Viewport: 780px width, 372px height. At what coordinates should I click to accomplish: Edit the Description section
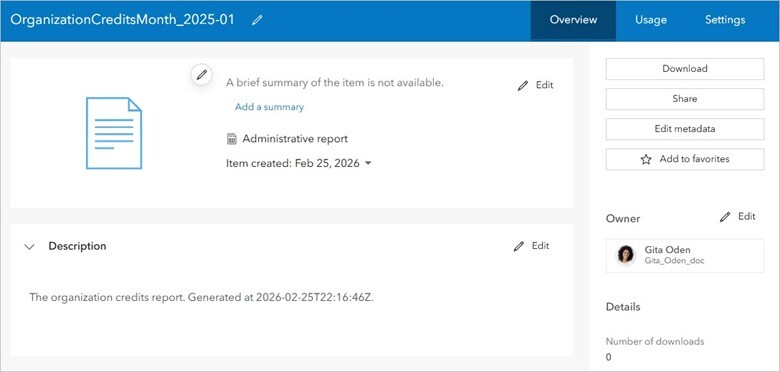[532, 246]
